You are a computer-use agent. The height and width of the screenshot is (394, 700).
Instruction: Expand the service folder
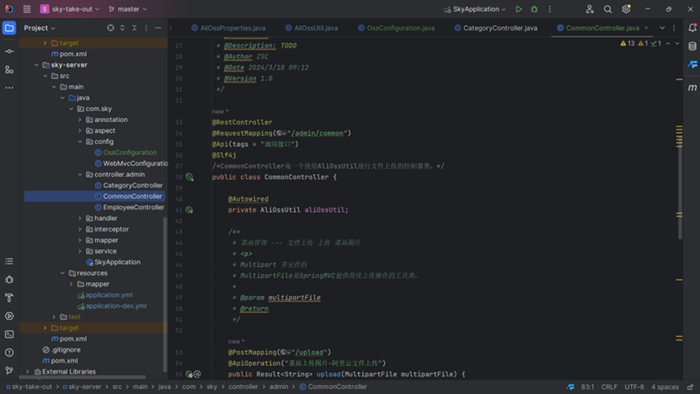click(80, 251)
